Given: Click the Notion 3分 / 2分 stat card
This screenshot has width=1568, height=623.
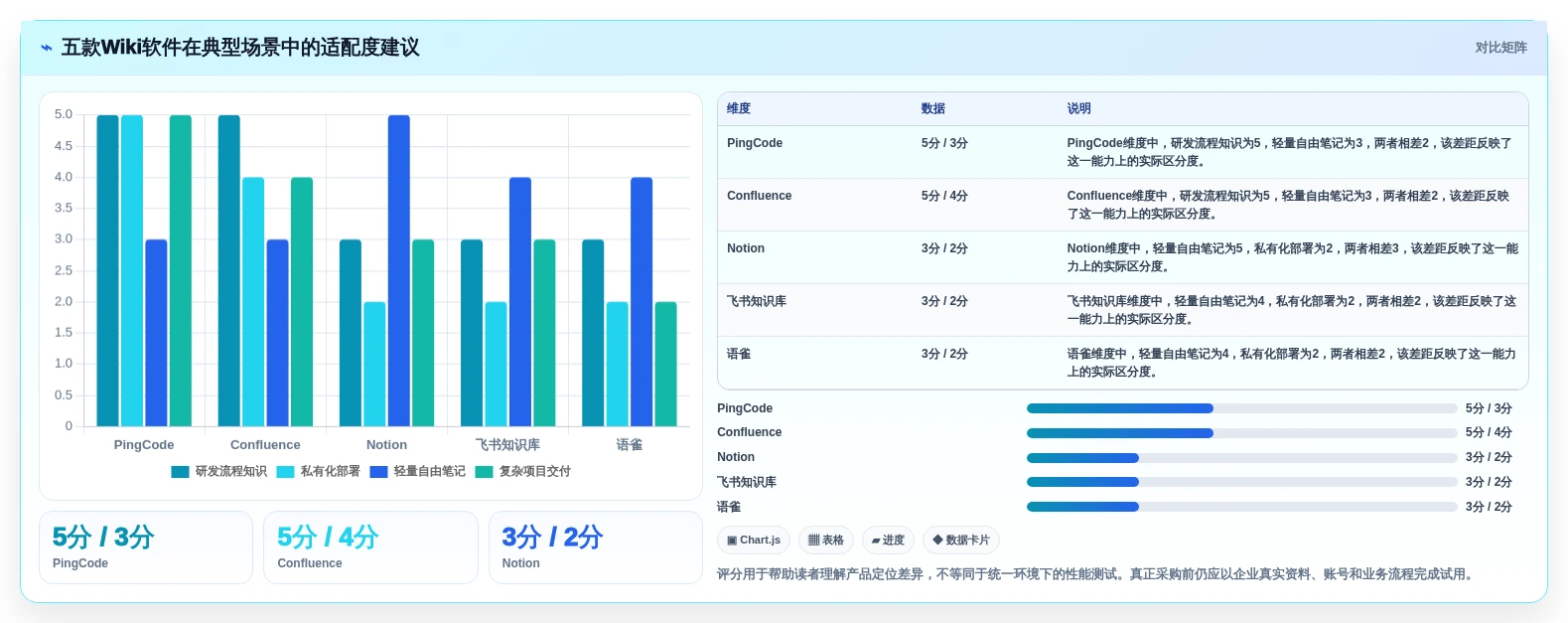Looking at the screenshot, I should point(595,547).
